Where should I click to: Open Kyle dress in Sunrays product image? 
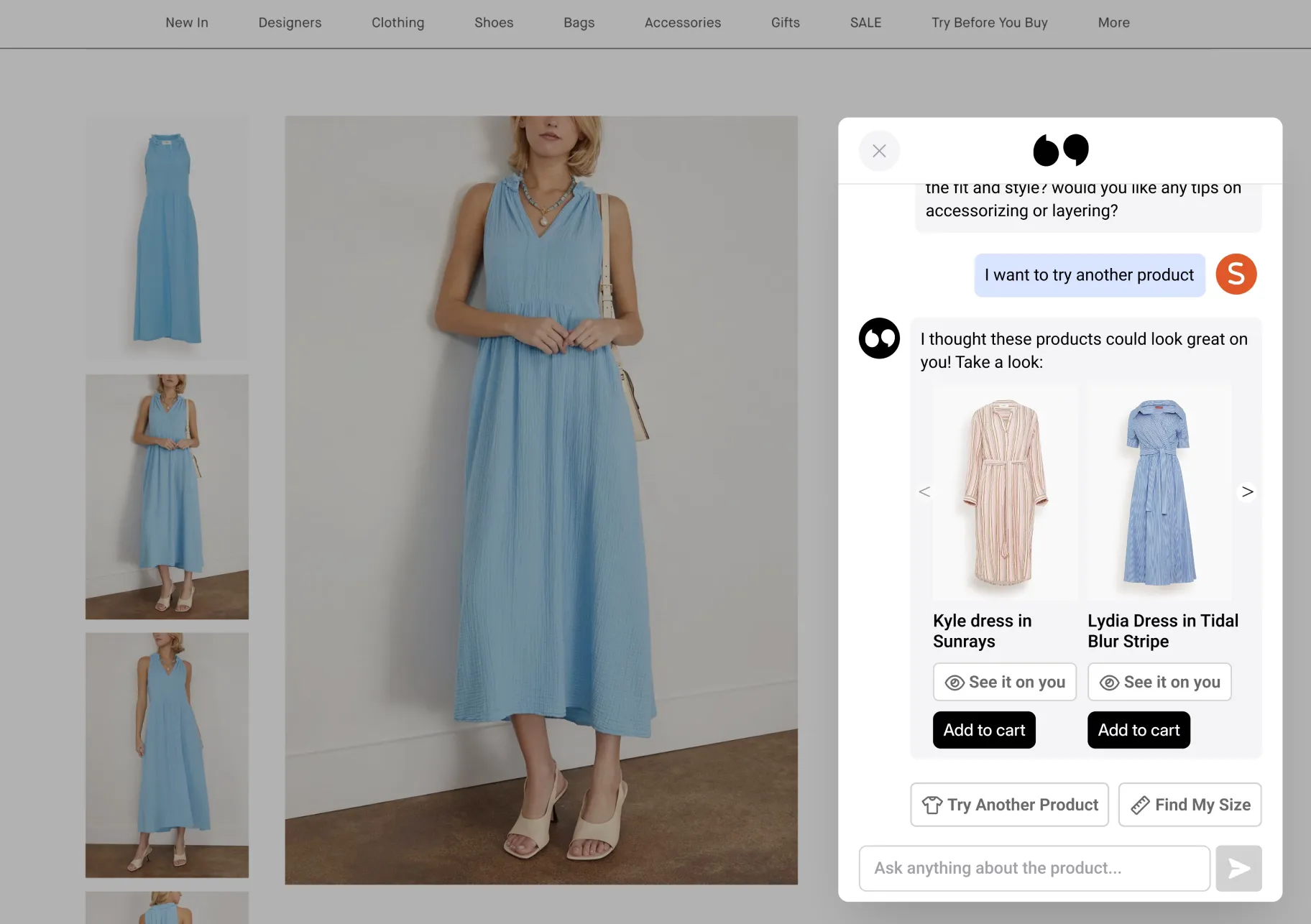point(1005,492)
